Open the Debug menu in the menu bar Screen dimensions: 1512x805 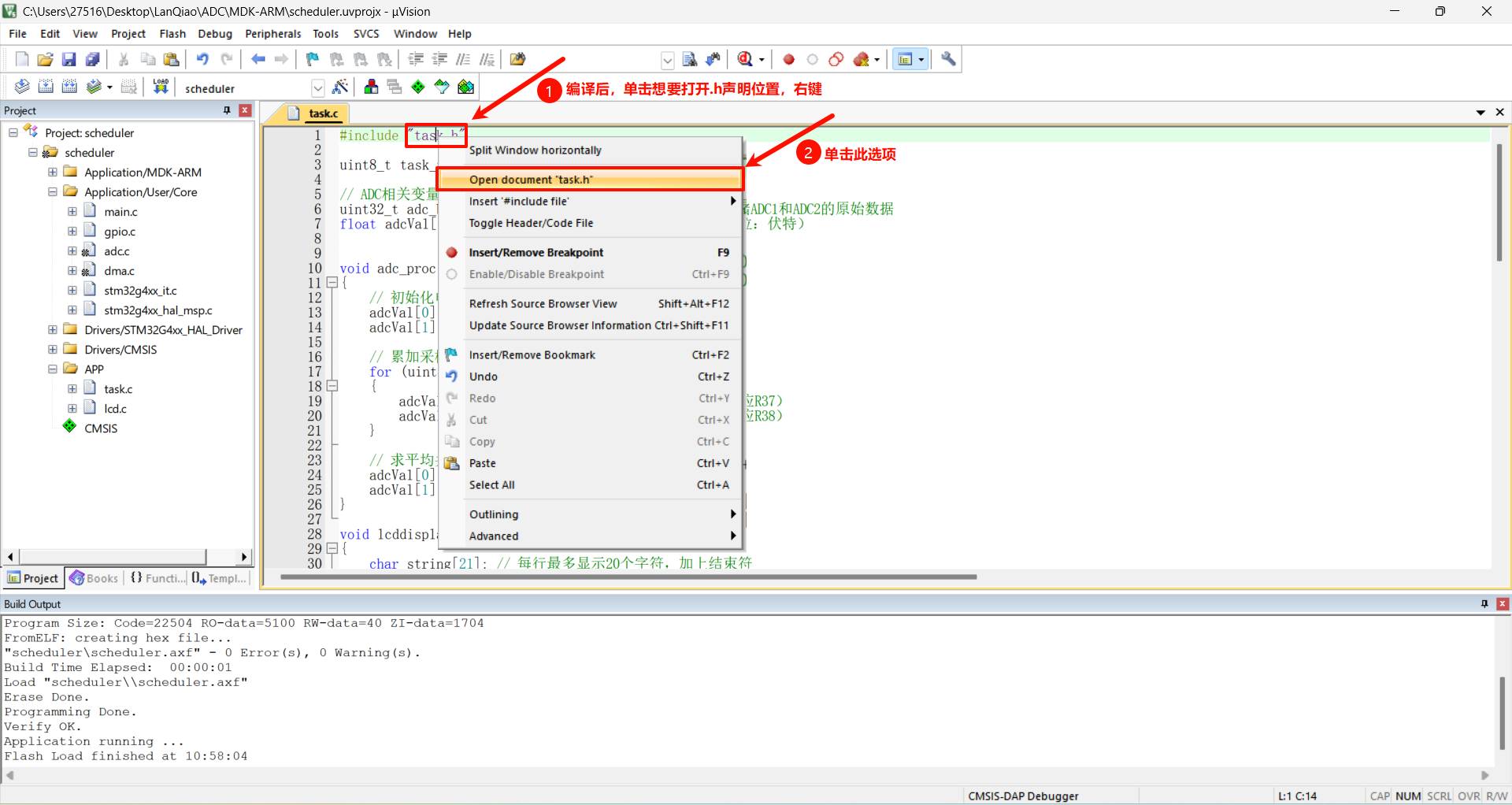(214, 34)
